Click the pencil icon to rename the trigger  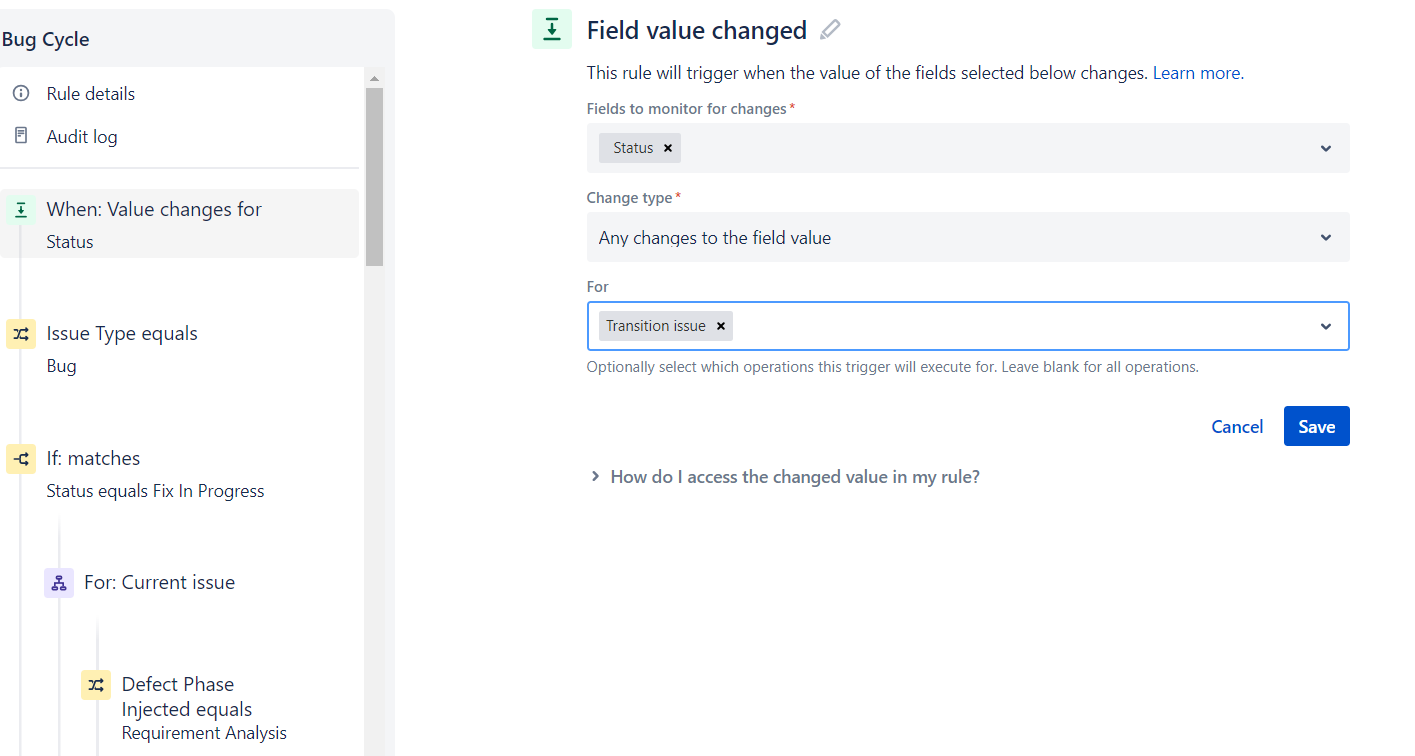tap(830, 30)
